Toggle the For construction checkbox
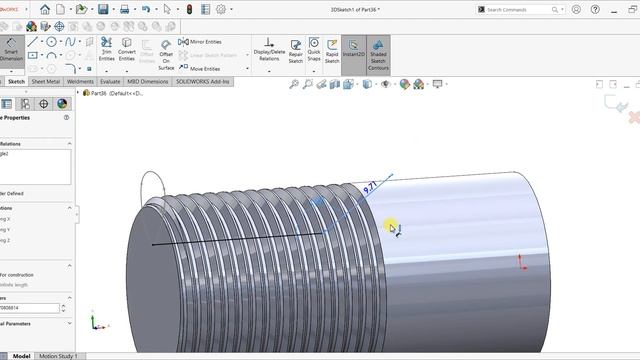Image resolution: width=640 pixels, height=360 pixels. click(16, 275)
